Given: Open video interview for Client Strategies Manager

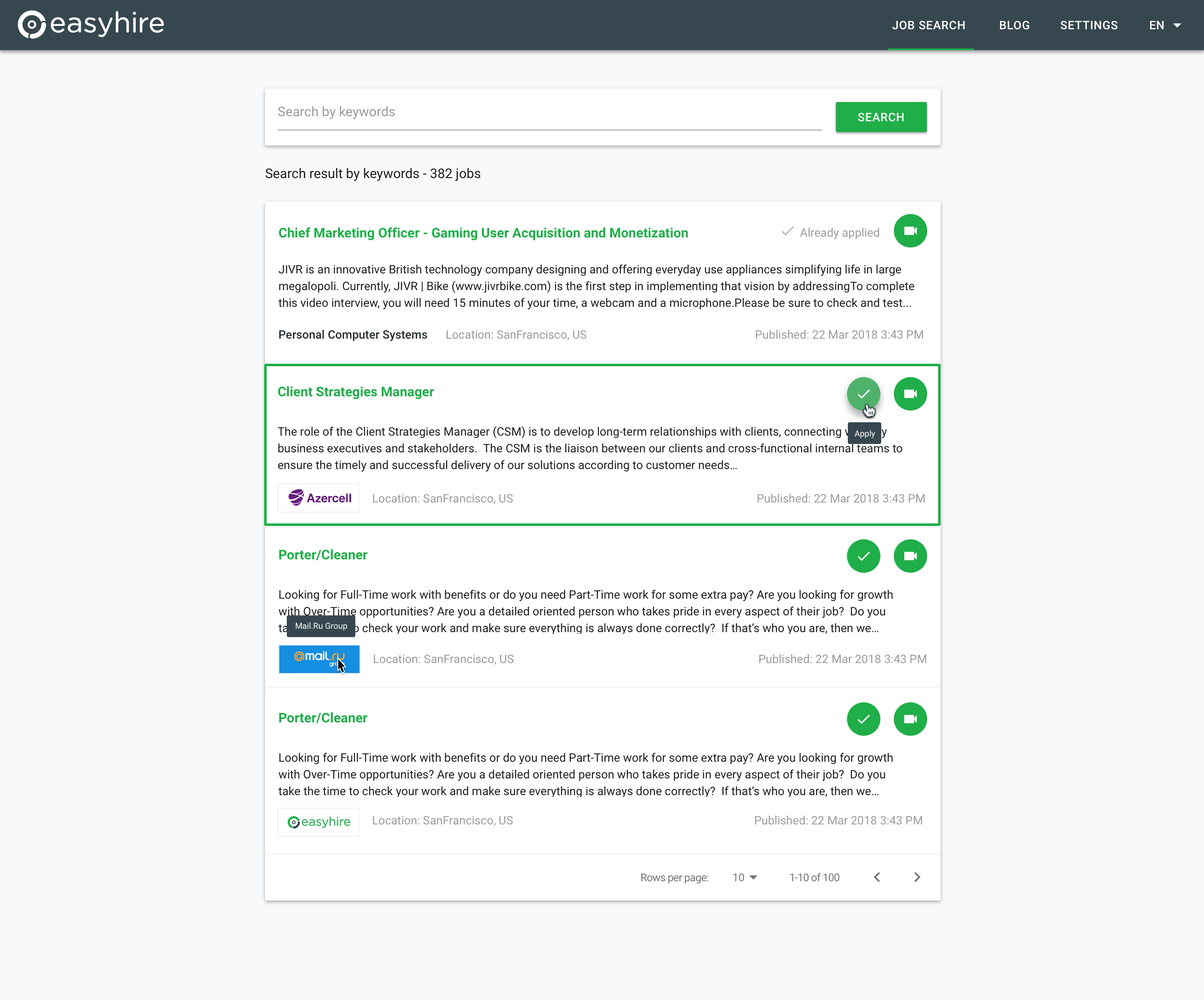Looking at the screenshot, I should [x=910, y=394].
